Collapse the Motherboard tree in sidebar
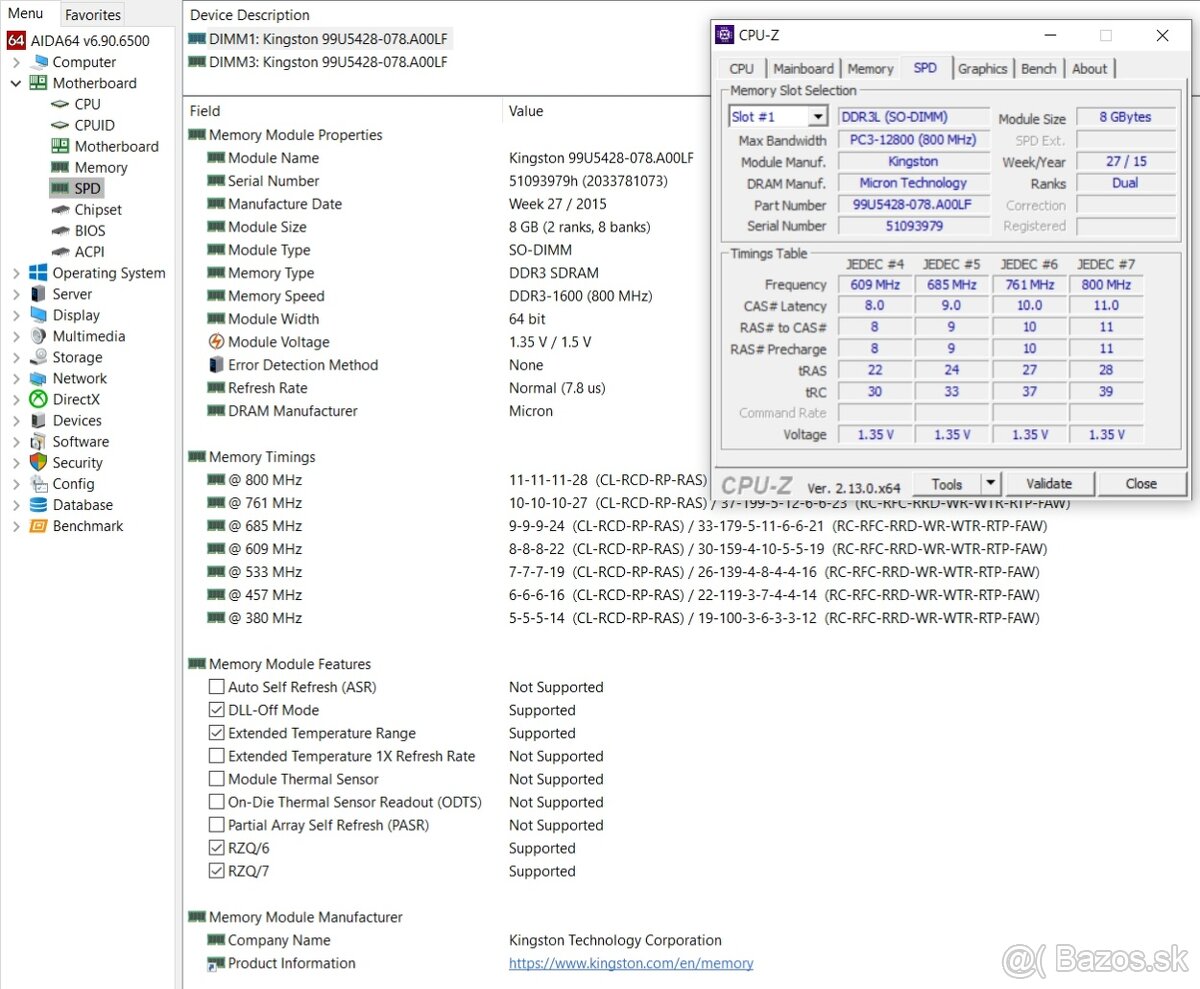Screen dimensions: 1200x989 click(x=16, y=83)
